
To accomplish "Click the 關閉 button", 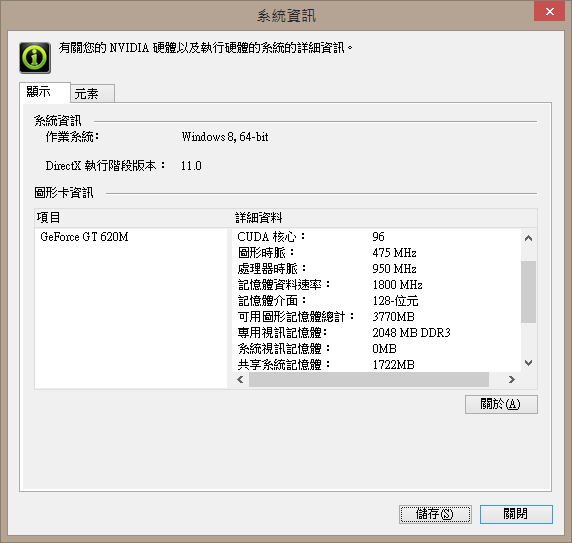I will point(516,514).
